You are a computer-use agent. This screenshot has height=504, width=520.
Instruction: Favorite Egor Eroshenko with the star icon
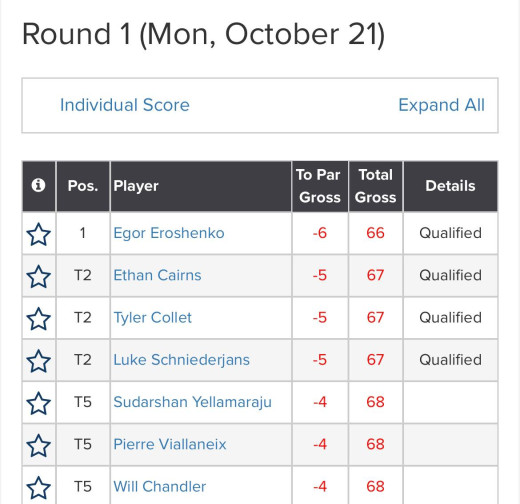pyautogui.click(x=39, y=234)
